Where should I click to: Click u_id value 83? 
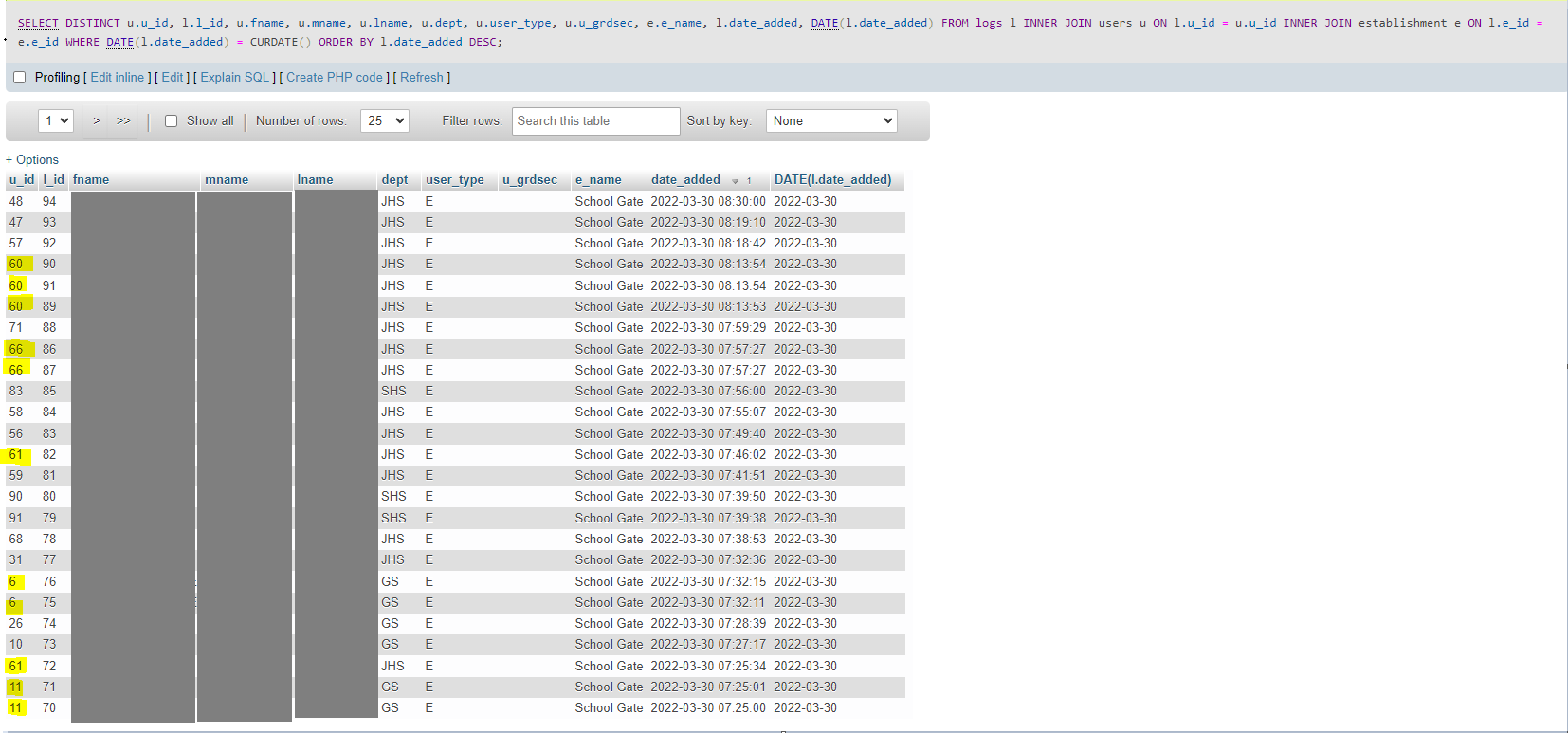point(16,391)
